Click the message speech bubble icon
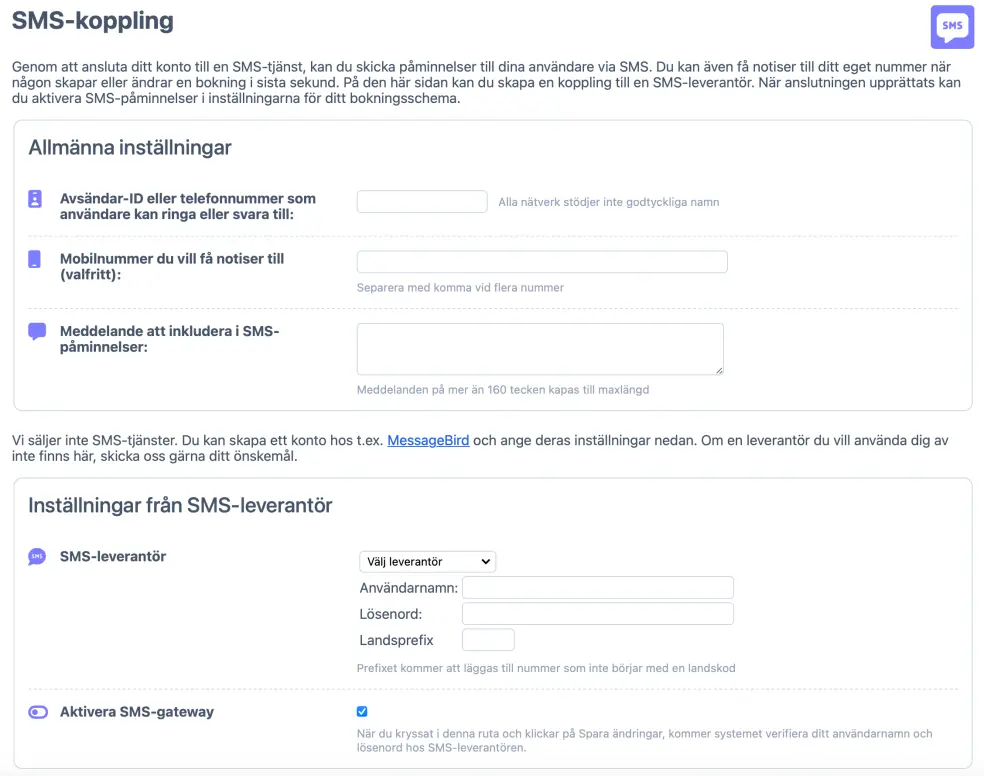 (37, 331)
